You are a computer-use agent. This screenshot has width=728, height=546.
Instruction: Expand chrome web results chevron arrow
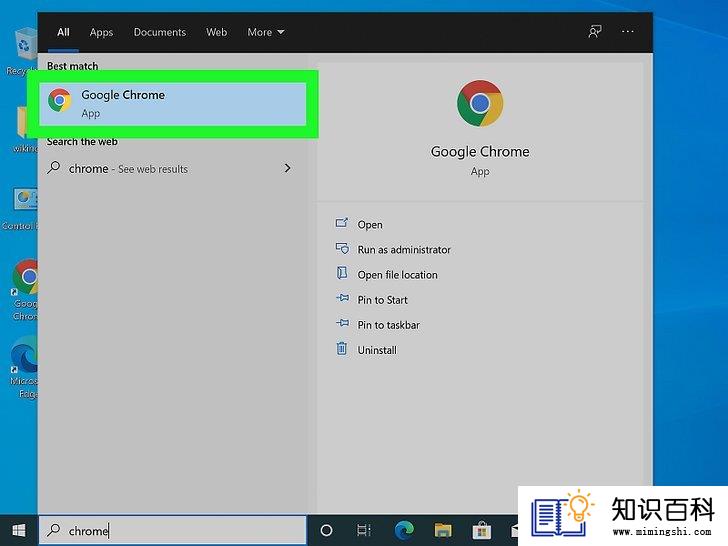tap(288, 168)
